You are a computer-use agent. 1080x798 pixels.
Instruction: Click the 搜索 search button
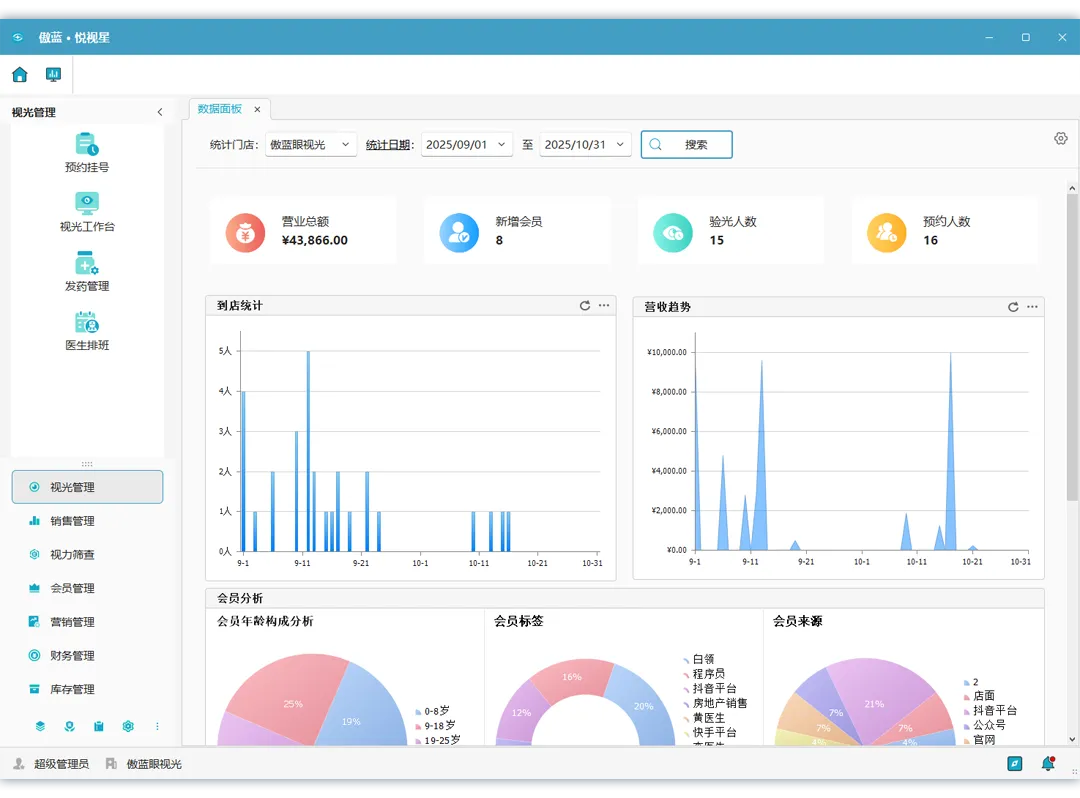click(x=686, y=145)
